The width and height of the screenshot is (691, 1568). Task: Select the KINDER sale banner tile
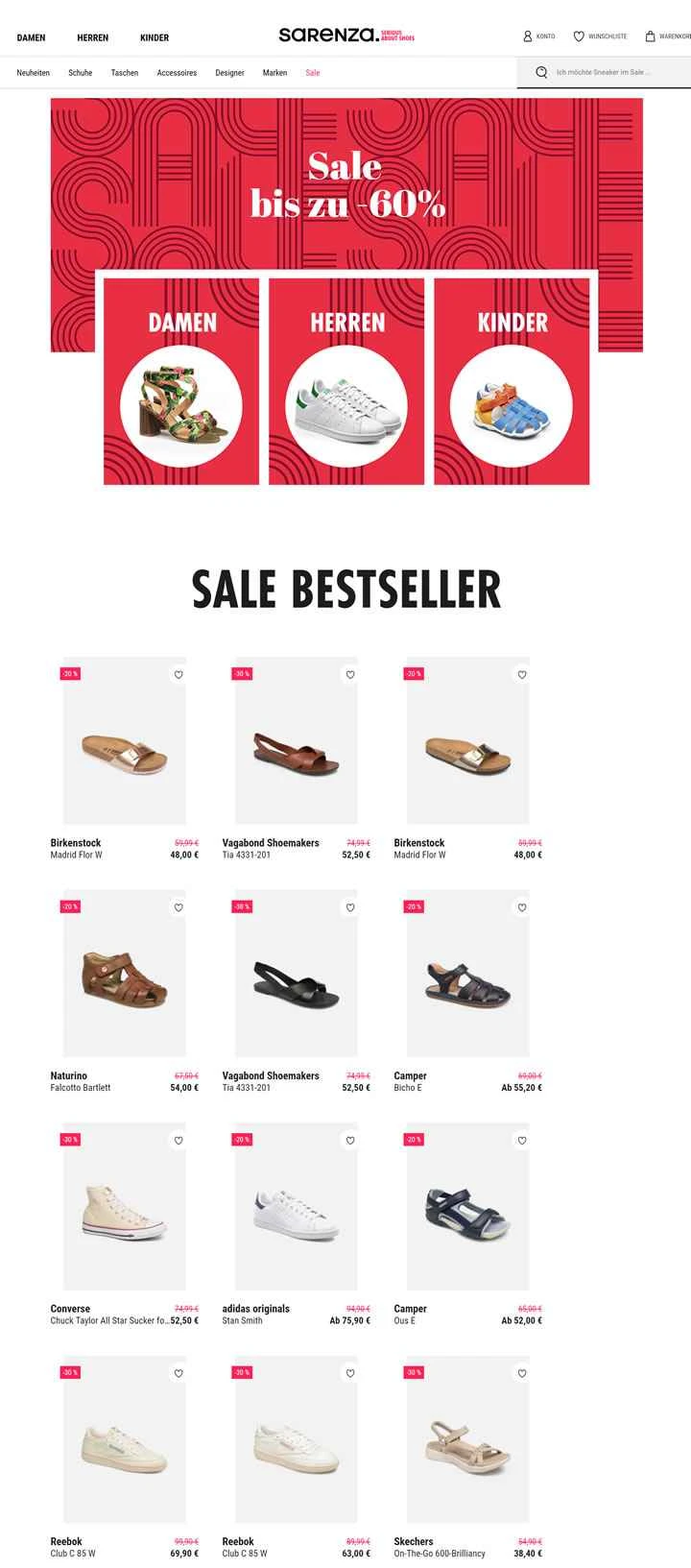(512, 381)
